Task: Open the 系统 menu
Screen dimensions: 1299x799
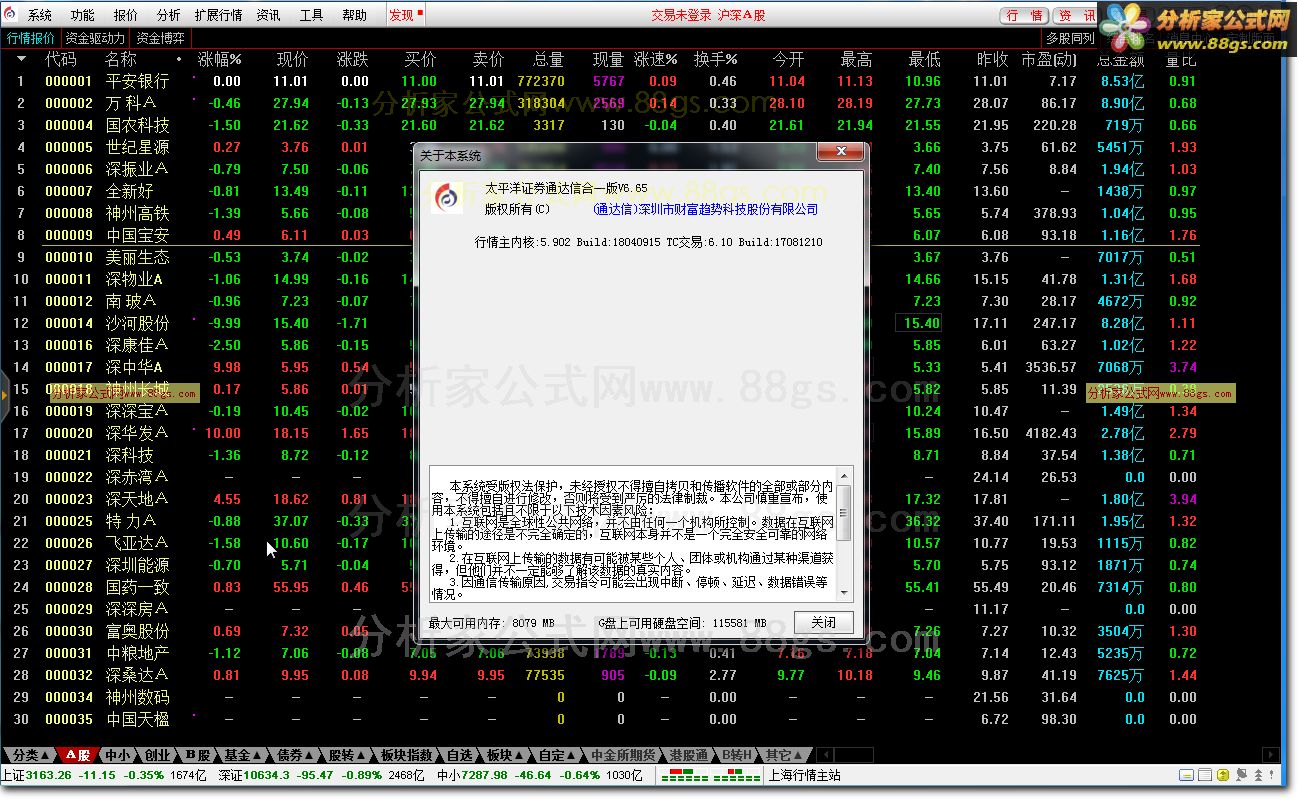Action: pyautogui.click(x=39, y=15)
